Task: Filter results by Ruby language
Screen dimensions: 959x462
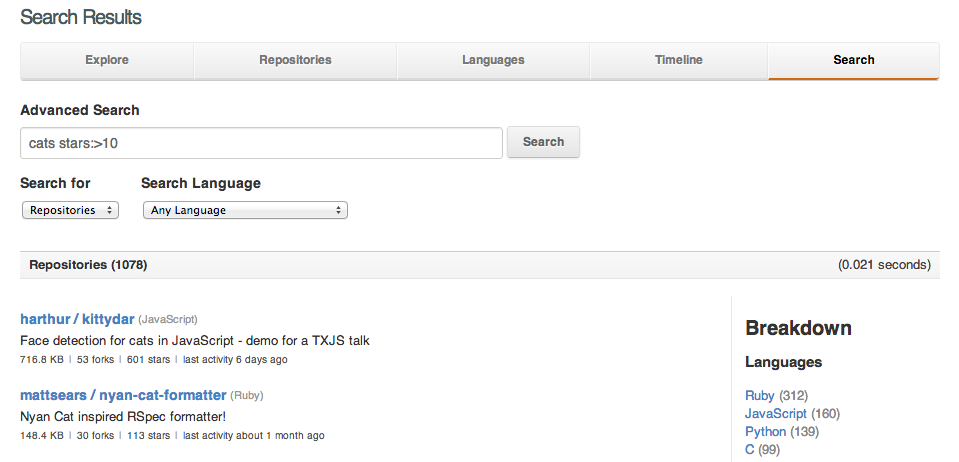Action: (760, 395)
